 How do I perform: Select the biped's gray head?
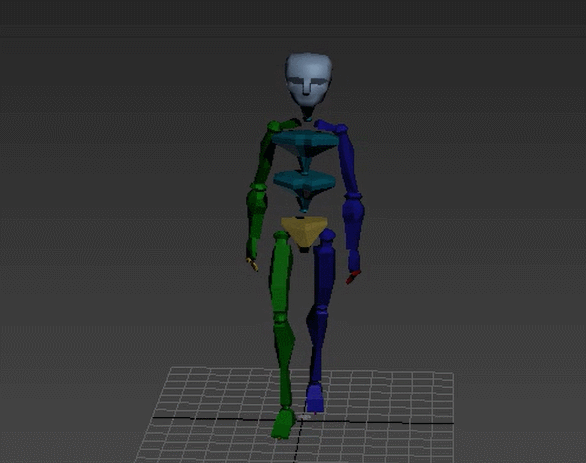(309, 79)
